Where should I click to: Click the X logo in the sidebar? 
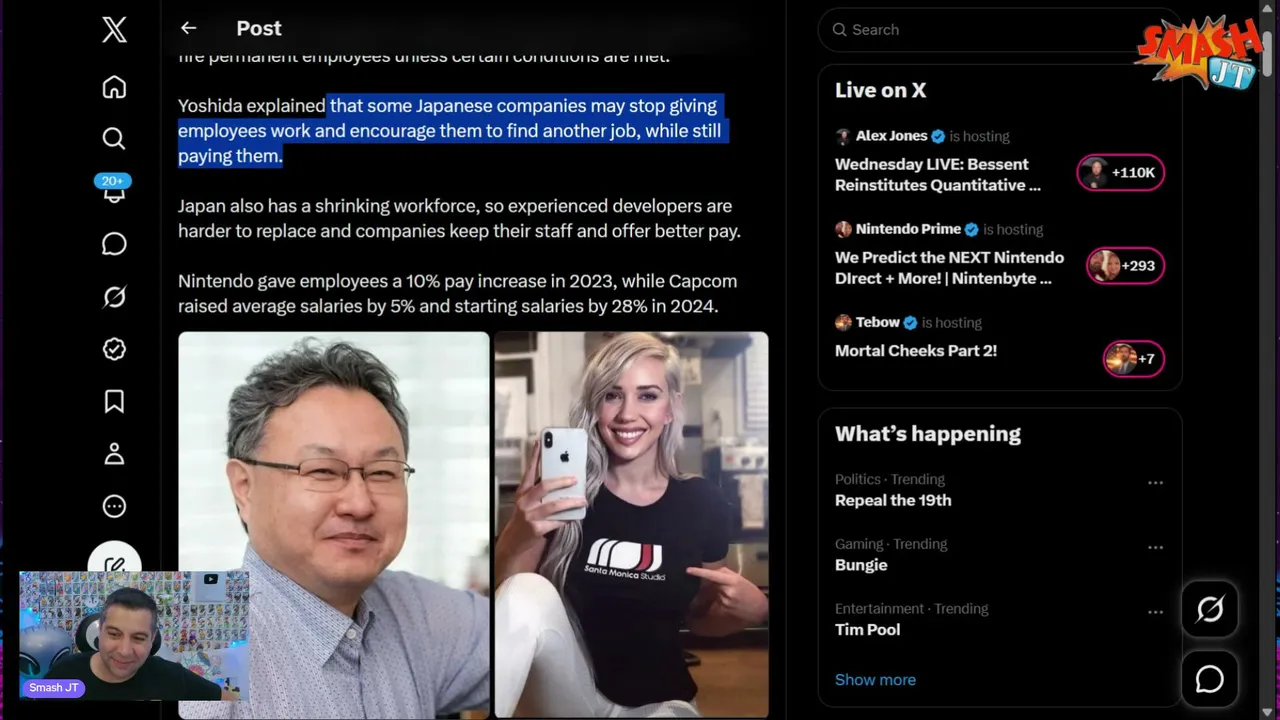(114, 30)
